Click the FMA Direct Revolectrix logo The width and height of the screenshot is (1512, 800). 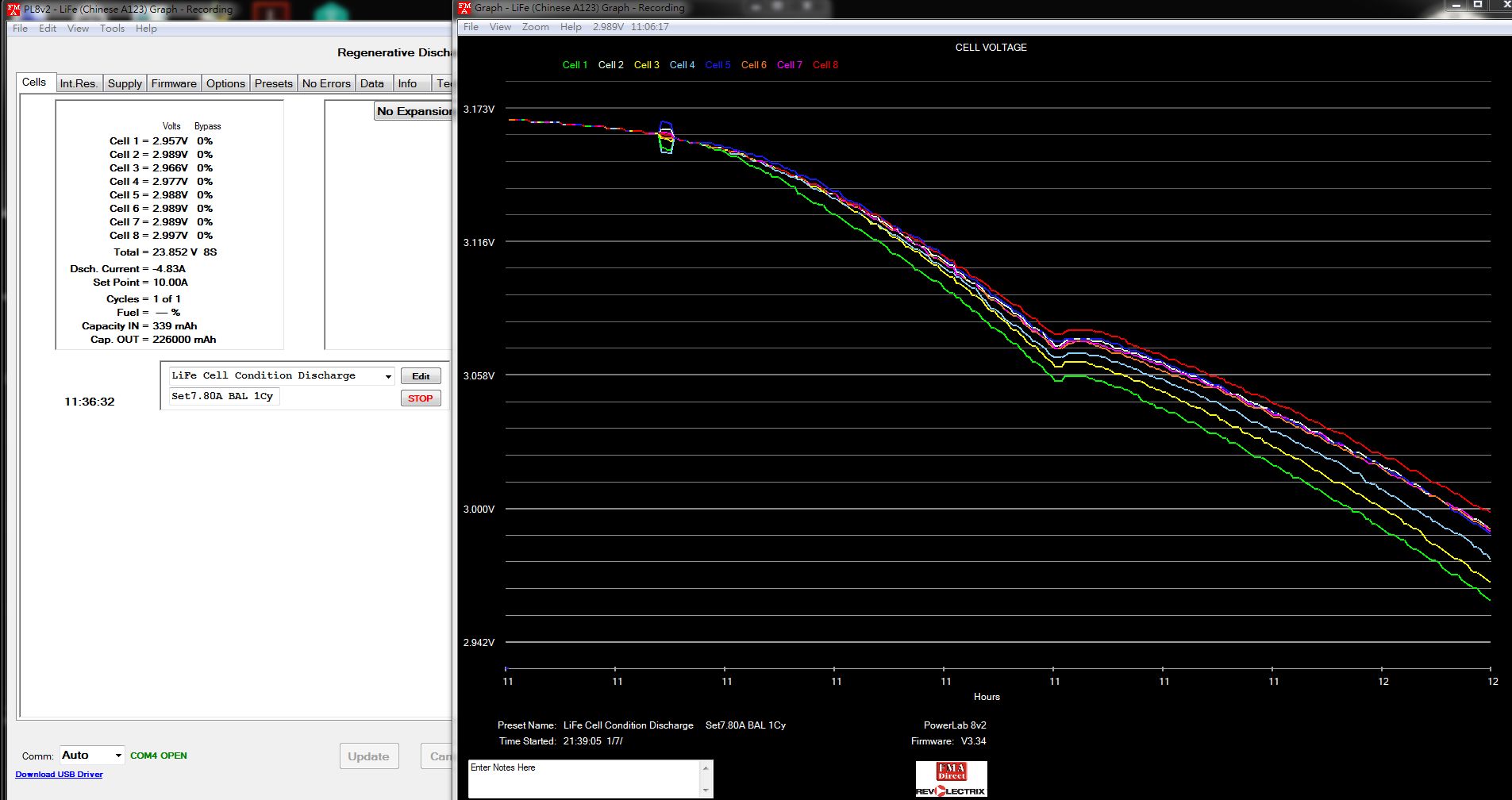pyautogui.click(x=951, y=779)
